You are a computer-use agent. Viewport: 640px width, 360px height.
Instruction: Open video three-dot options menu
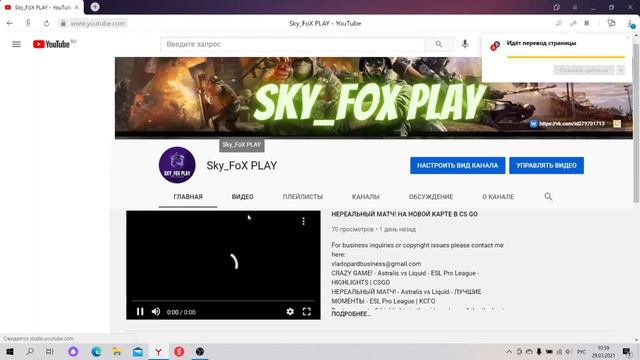coord(303,221)
